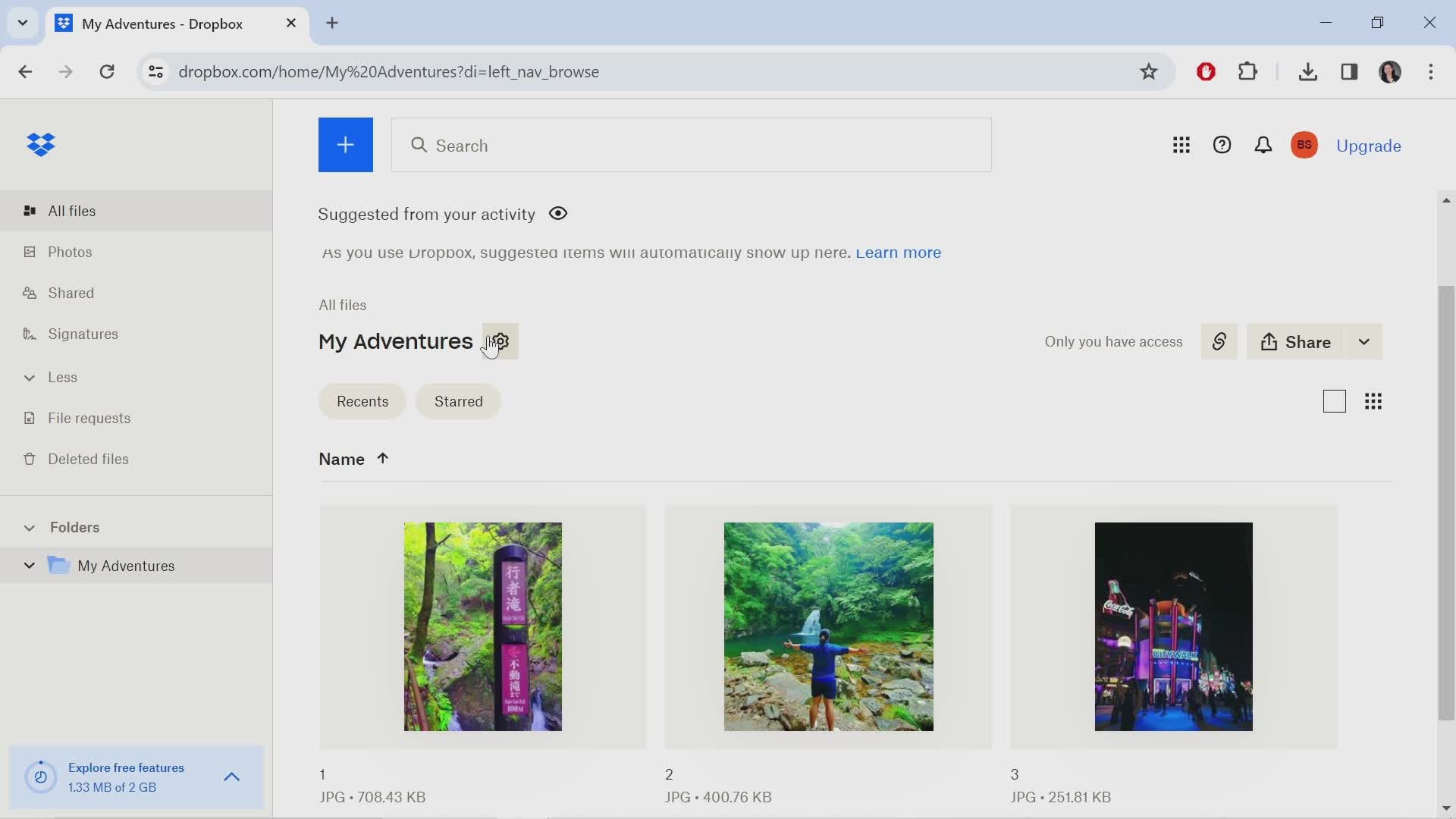Click the apps grid icon

pyautogui.click(x=1181, y=145)
